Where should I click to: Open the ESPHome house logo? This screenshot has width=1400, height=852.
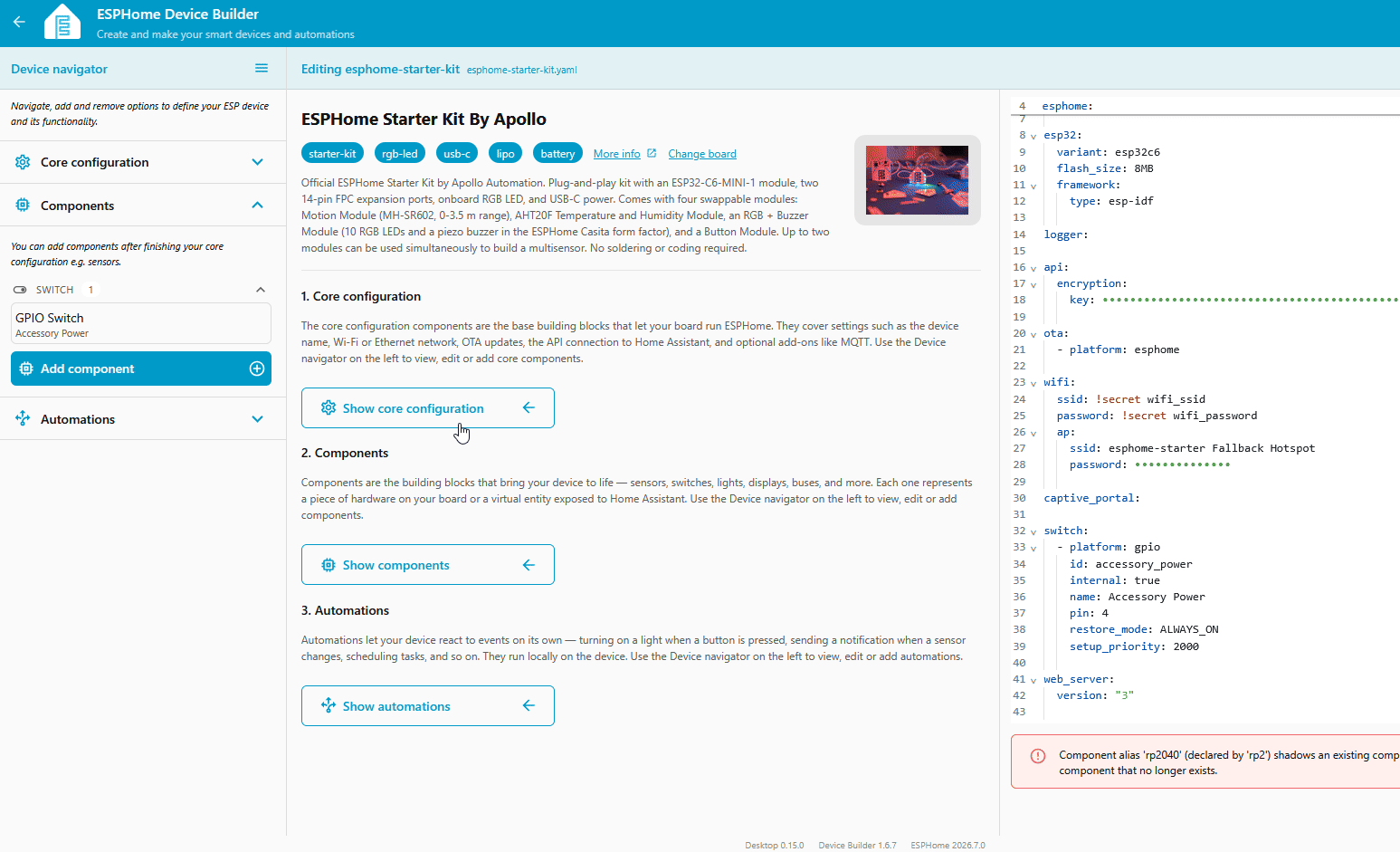click(62, 23)
